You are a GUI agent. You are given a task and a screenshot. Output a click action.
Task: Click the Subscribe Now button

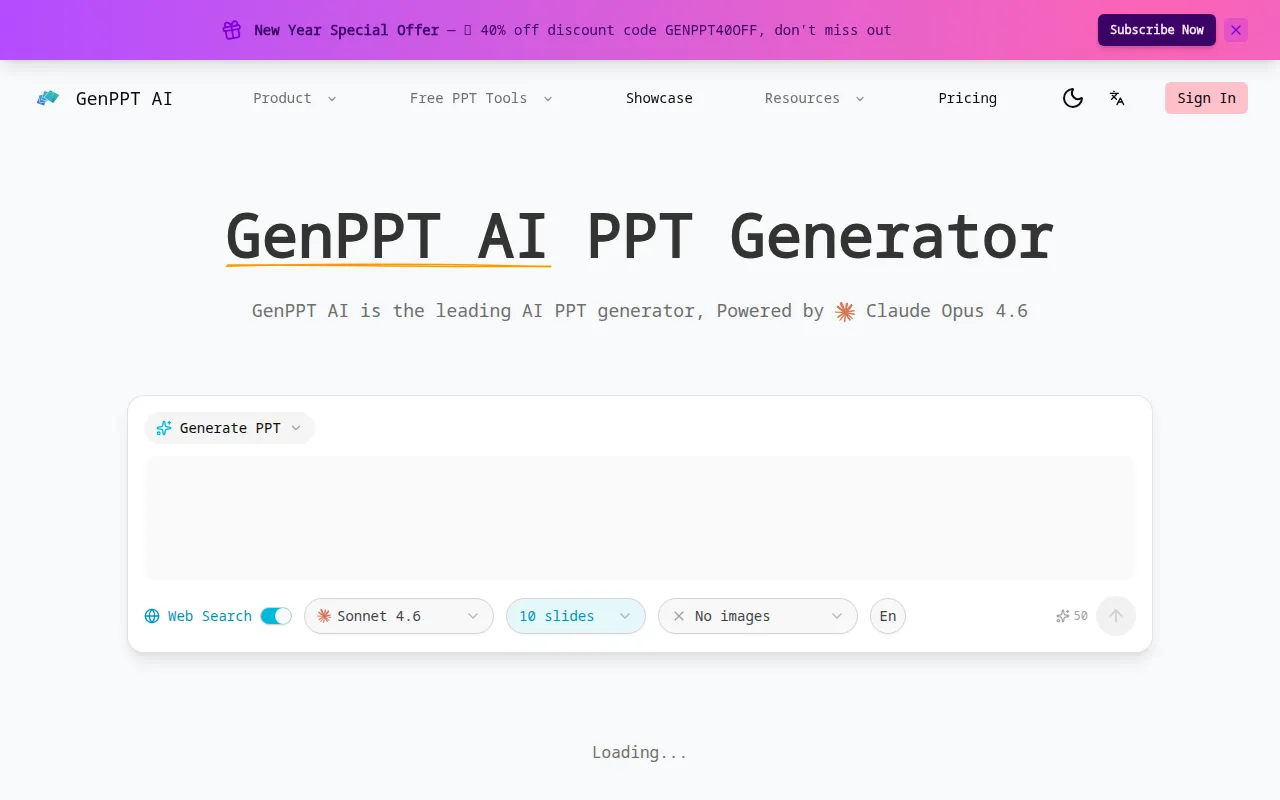pos(1156,30)
